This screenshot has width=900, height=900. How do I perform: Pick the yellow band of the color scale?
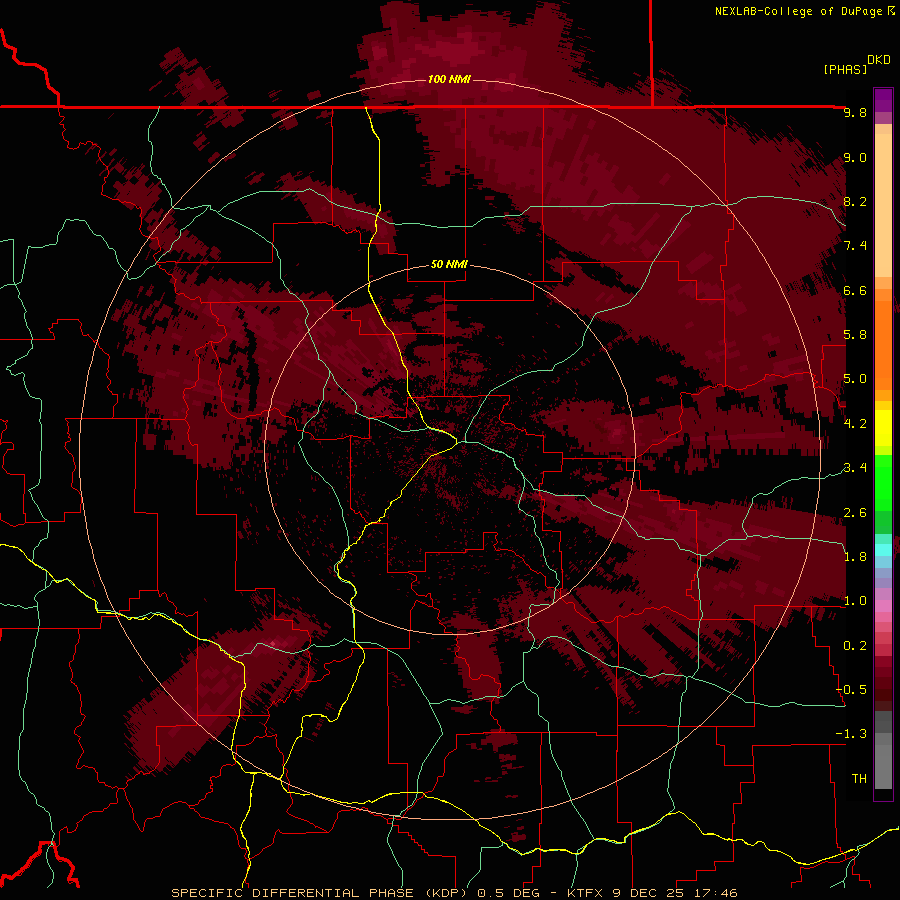coord(883,428)
